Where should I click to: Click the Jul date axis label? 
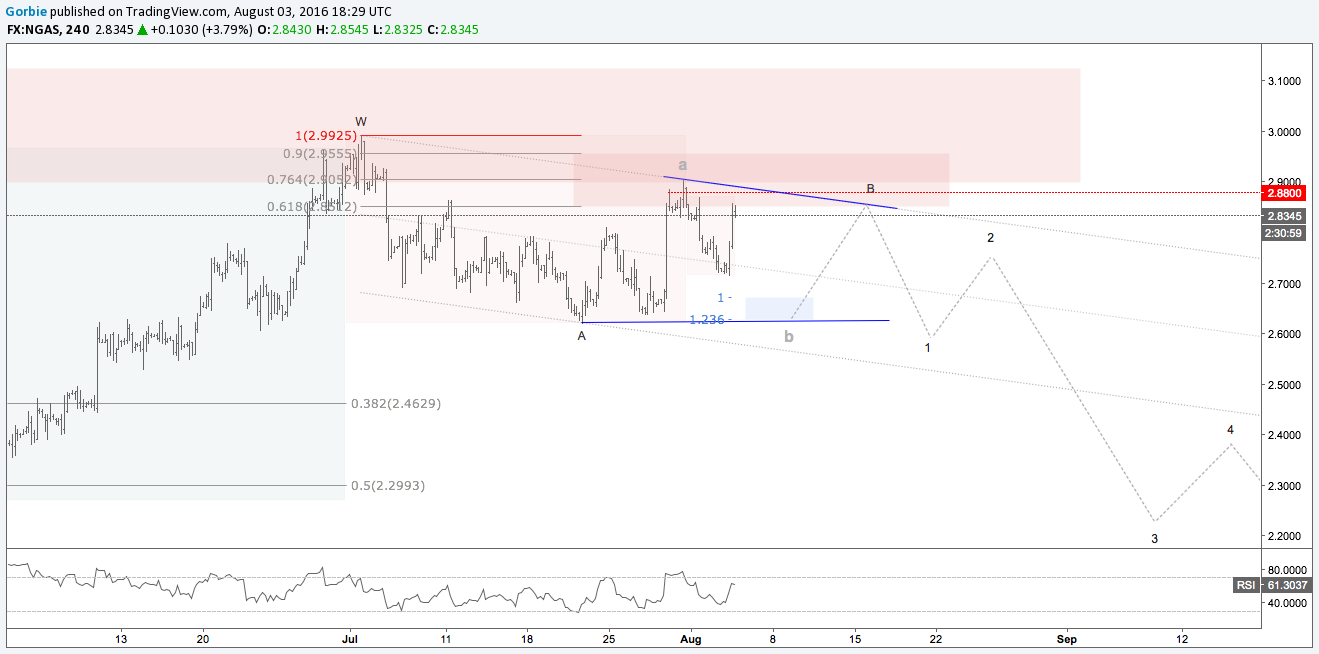pos(350,637)
